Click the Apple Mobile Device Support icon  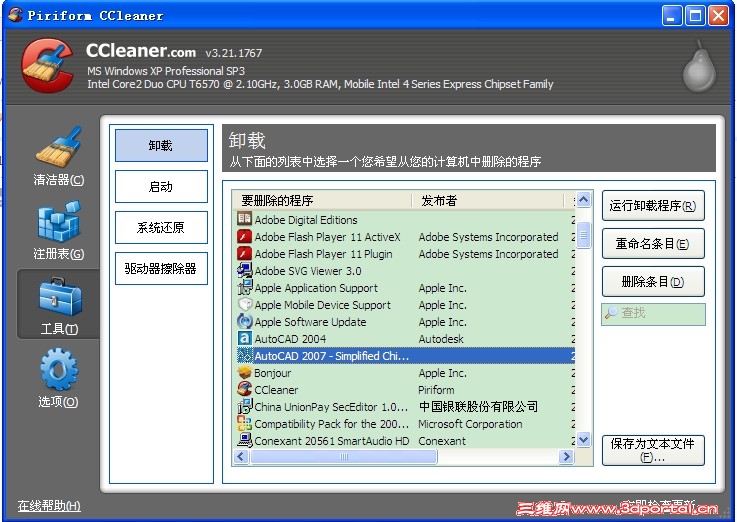pos(244,304)
